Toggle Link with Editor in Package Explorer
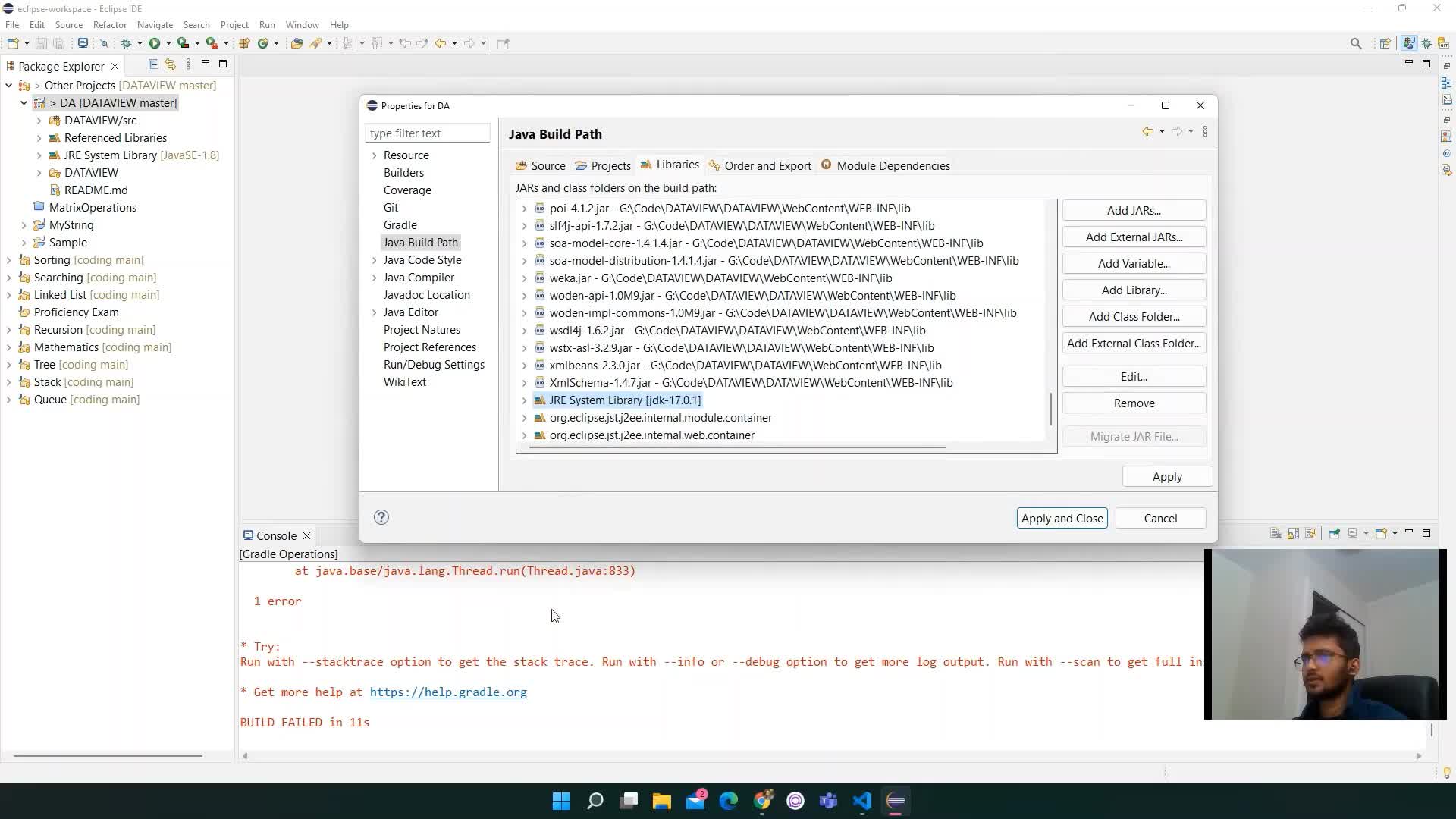Screen dimensions: 1456x819 171,64
